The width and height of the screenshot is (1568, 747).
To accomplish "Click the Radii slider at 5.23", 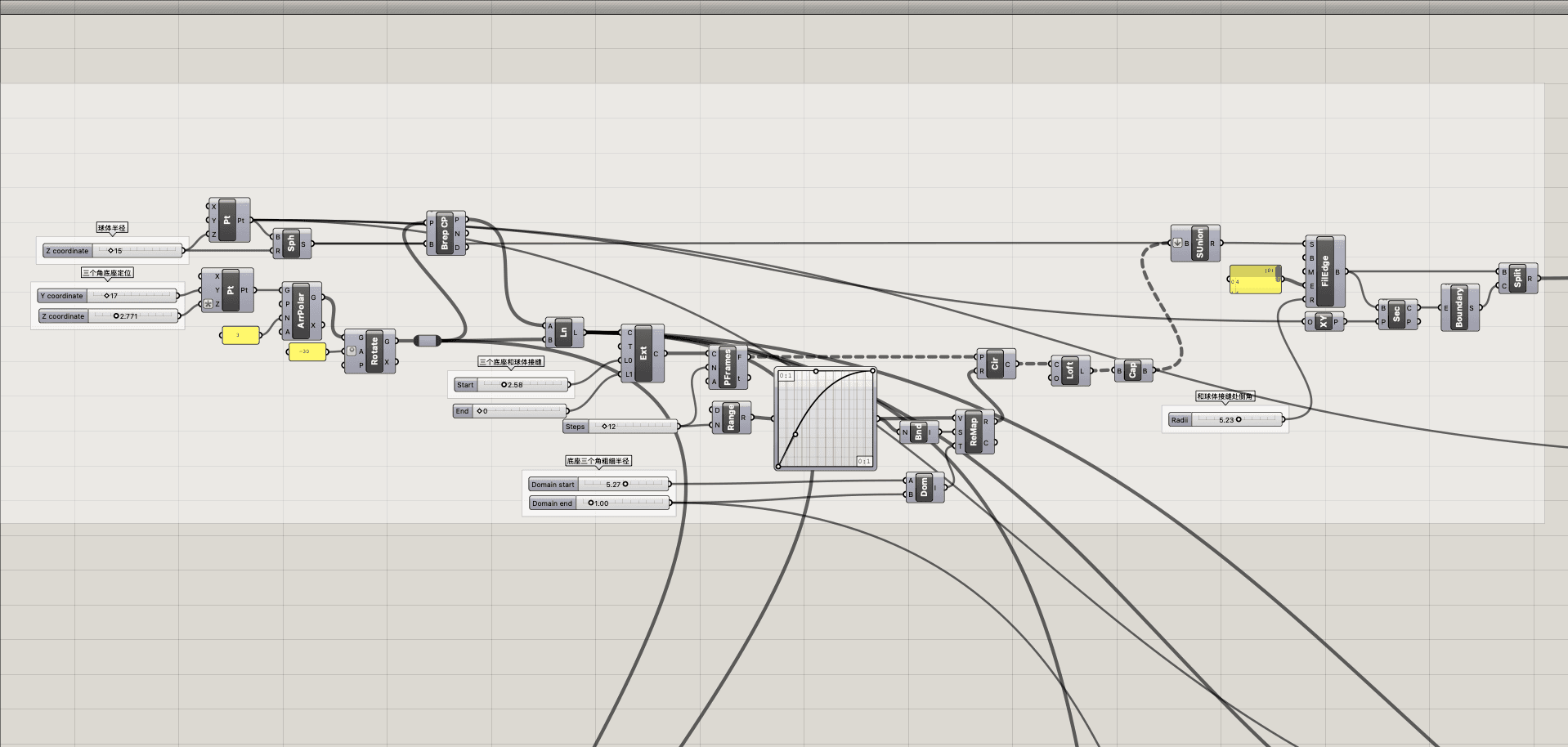I will [x=1226, y=419].
